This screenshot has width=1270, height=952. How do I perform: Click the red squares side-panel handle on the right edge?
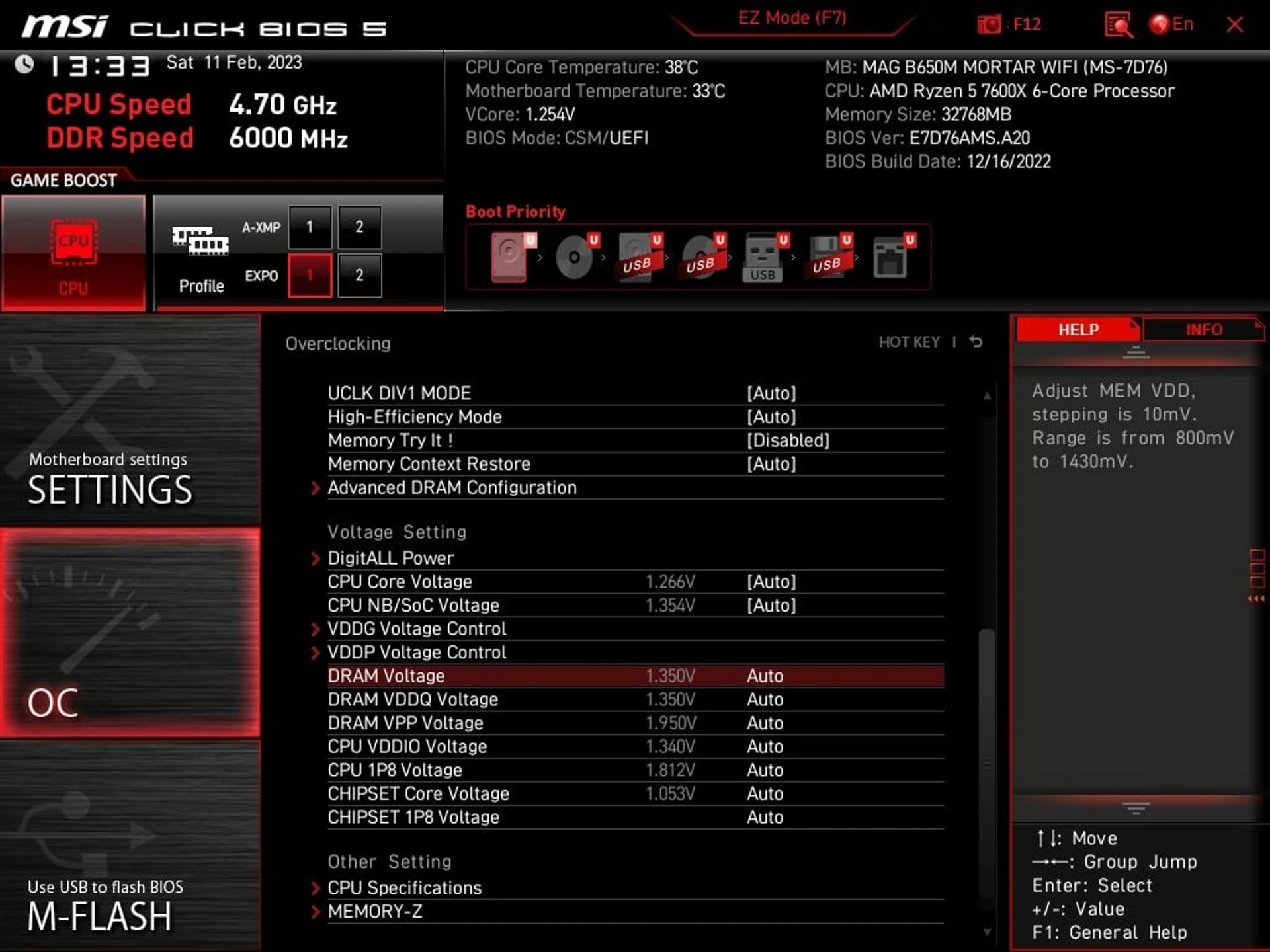1257,575
